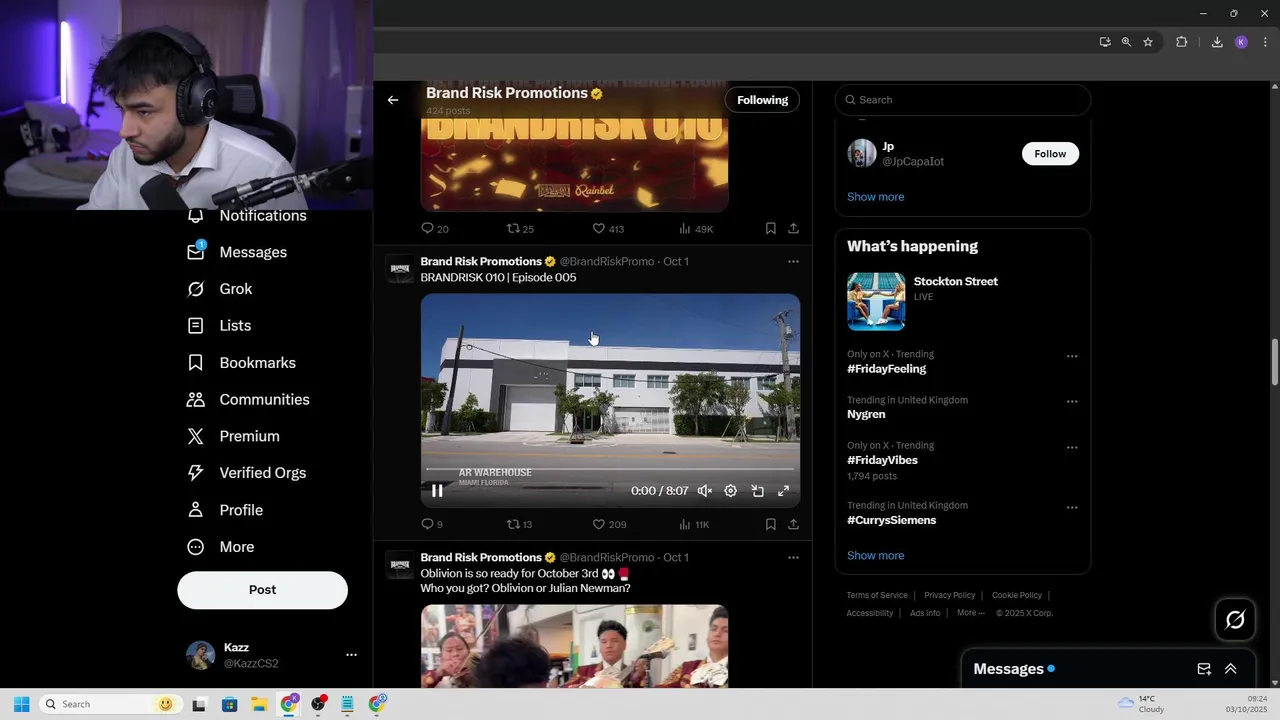Open account menu dots beside Kazz

click(351, 655)
